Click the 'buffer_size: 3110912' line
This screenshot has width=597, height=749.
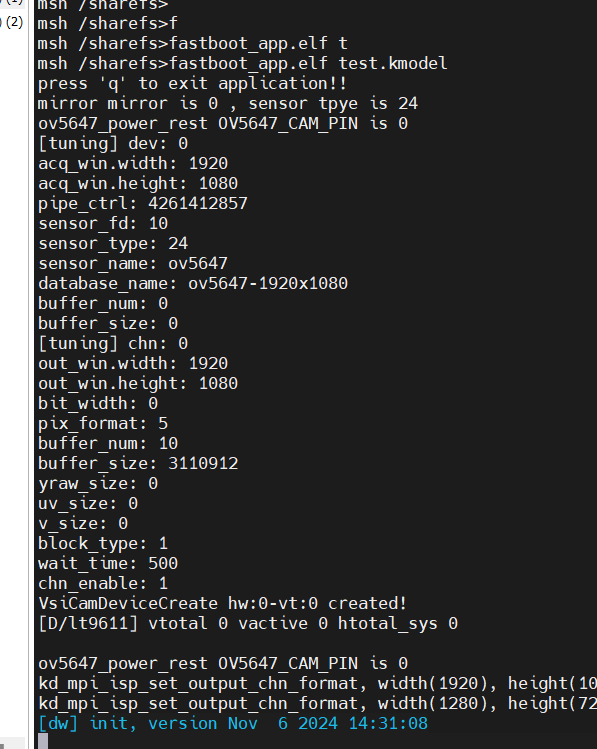click(x=138, y=463)
